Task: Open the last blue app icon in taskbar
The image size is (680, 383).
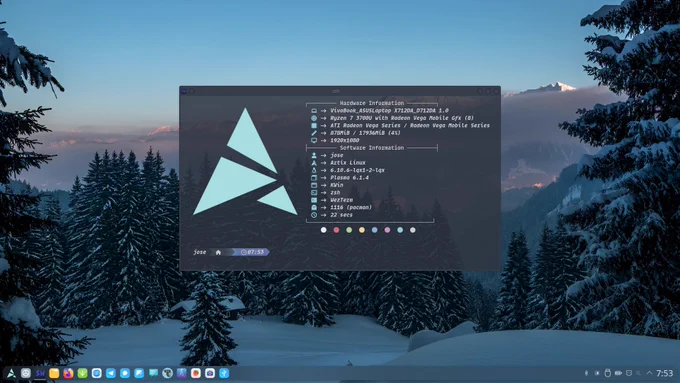Action: point(224,373)
